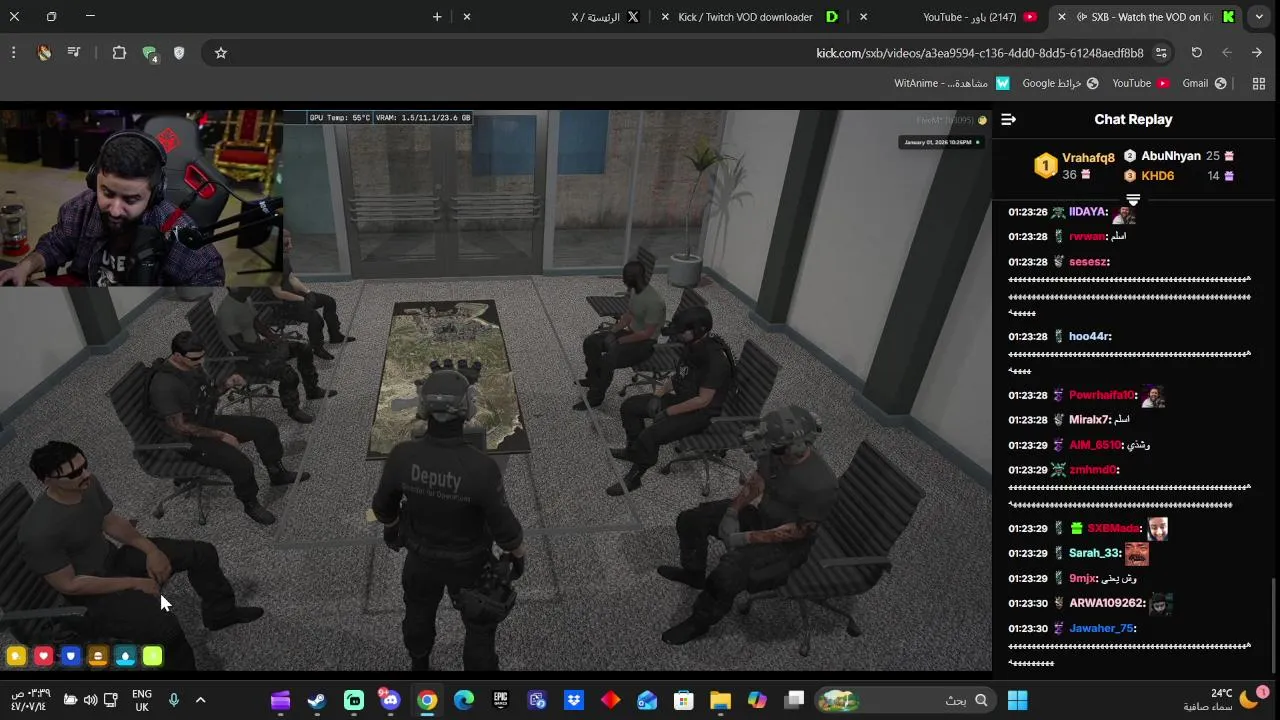Screen dimensions: 1280x720
Task: Click username AIM_6510 in chat
Action: 1095,445
